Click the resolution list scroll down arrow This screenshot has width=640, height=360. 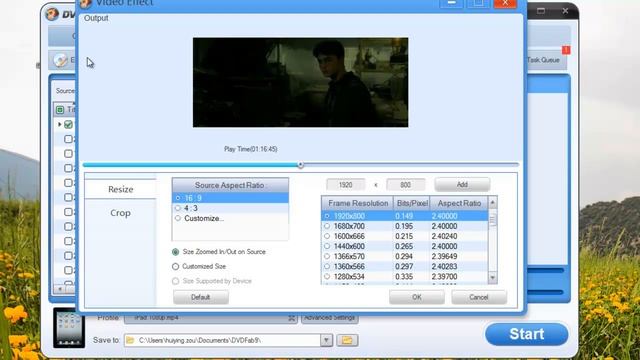493,278
